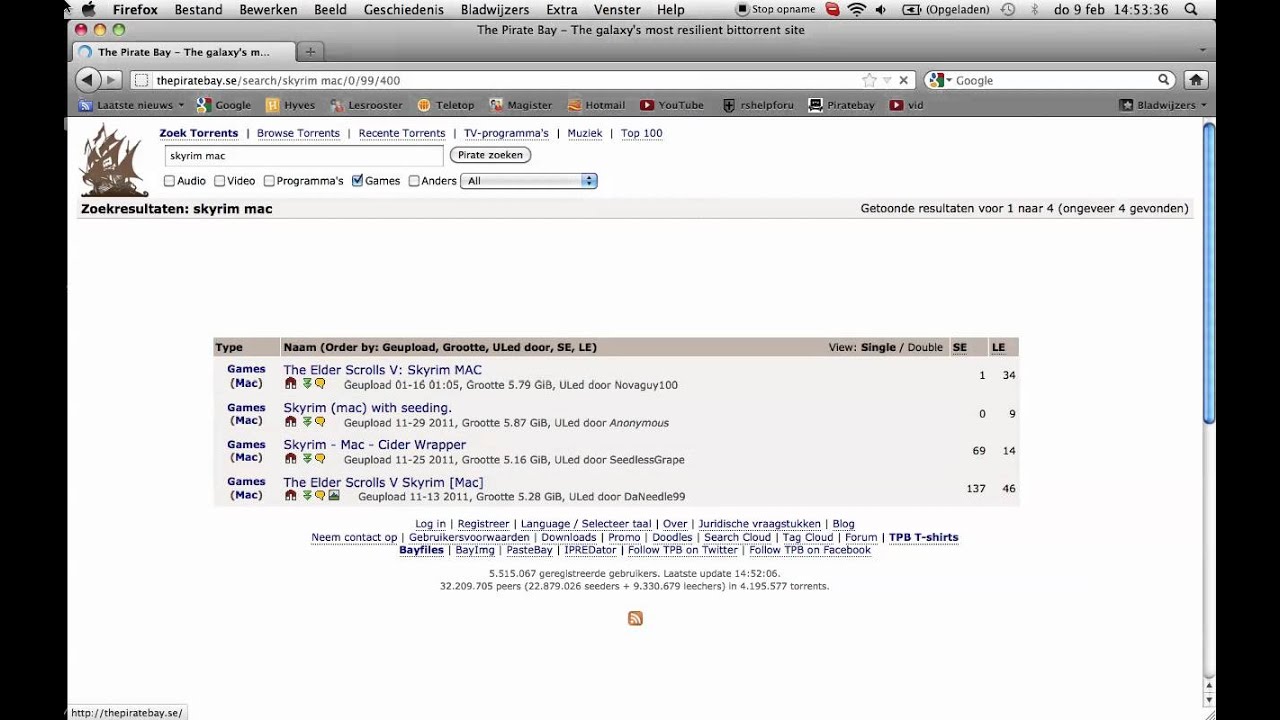Open the Bladwijzers menu in the menu bar
Viewport: 1280px width, 720px height.
pos(495,9)
